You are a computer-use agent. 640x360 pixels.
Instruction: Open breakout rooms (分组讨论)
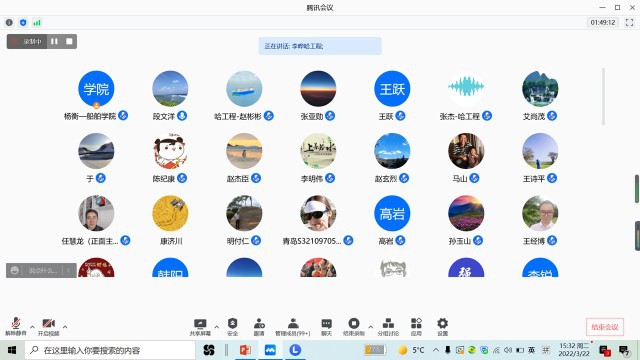pos(388,327)
